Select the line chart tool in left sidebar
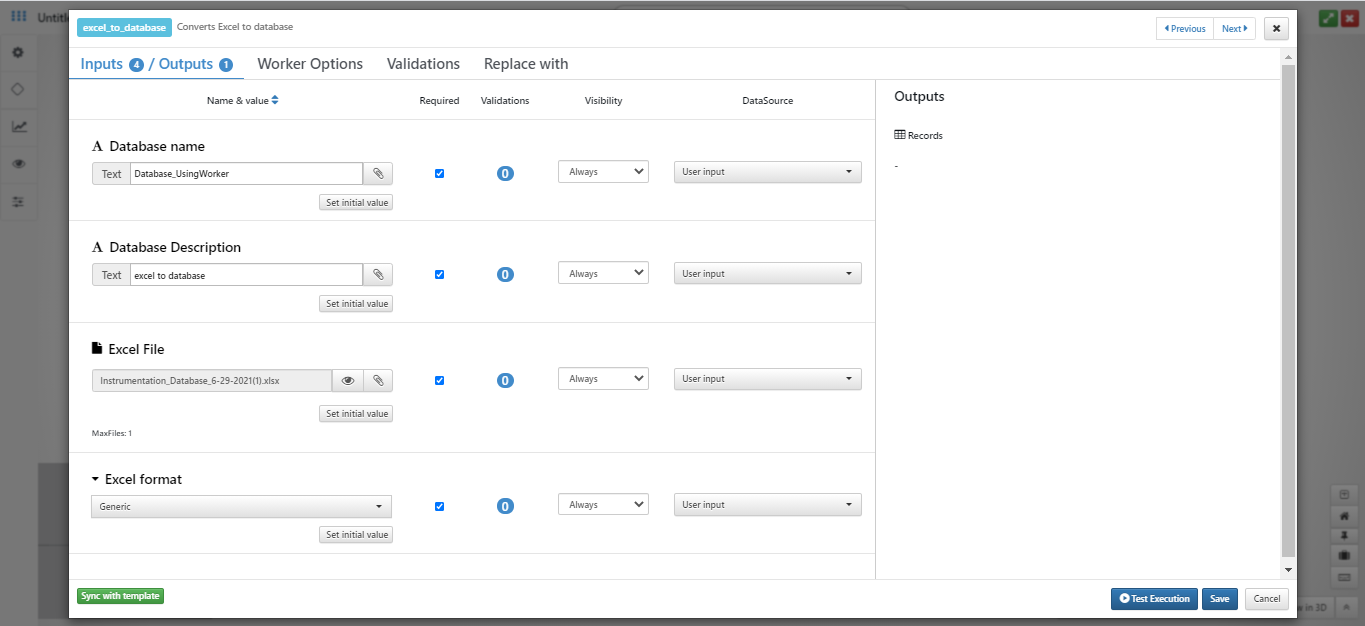This screenshot has width=1365, height=626. pyautogui.click(x=18, y=127)
